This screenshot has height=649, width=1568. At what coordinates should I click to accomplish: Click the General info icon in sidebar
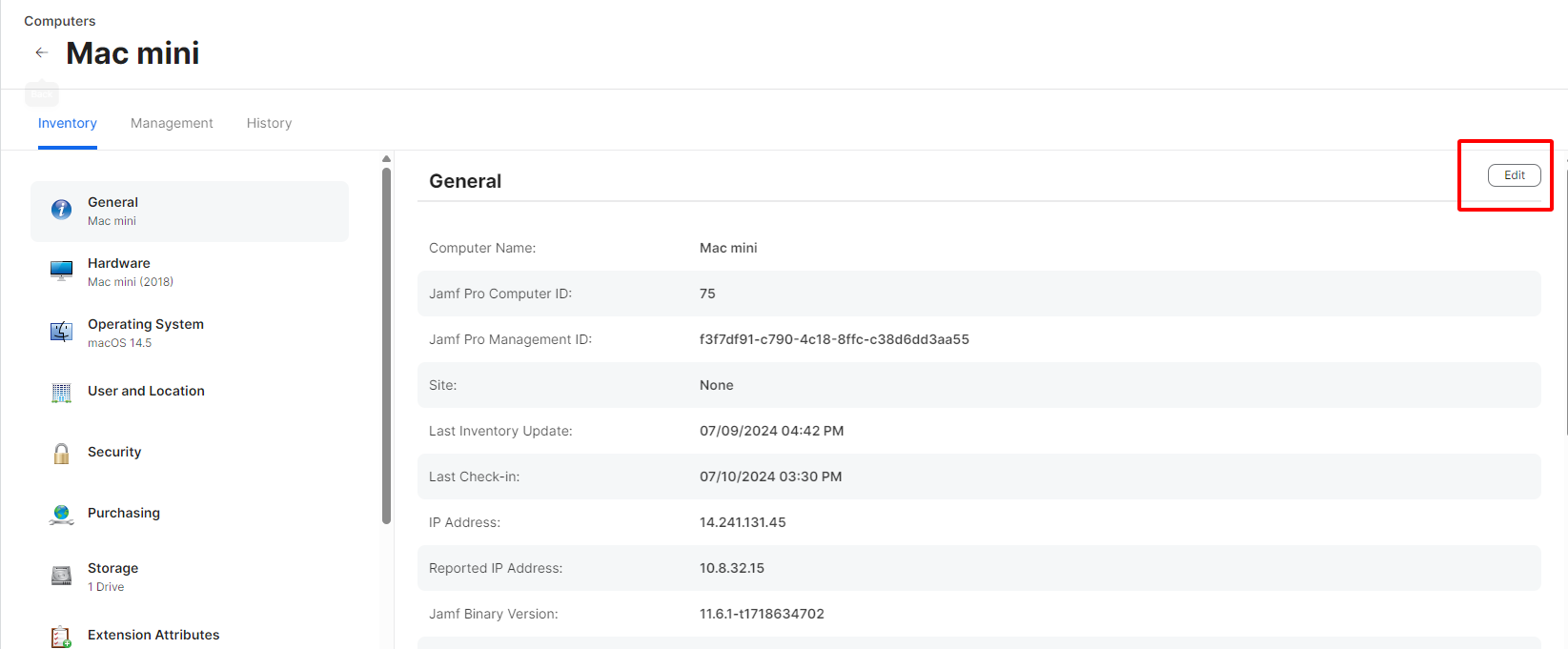(61, 210)
